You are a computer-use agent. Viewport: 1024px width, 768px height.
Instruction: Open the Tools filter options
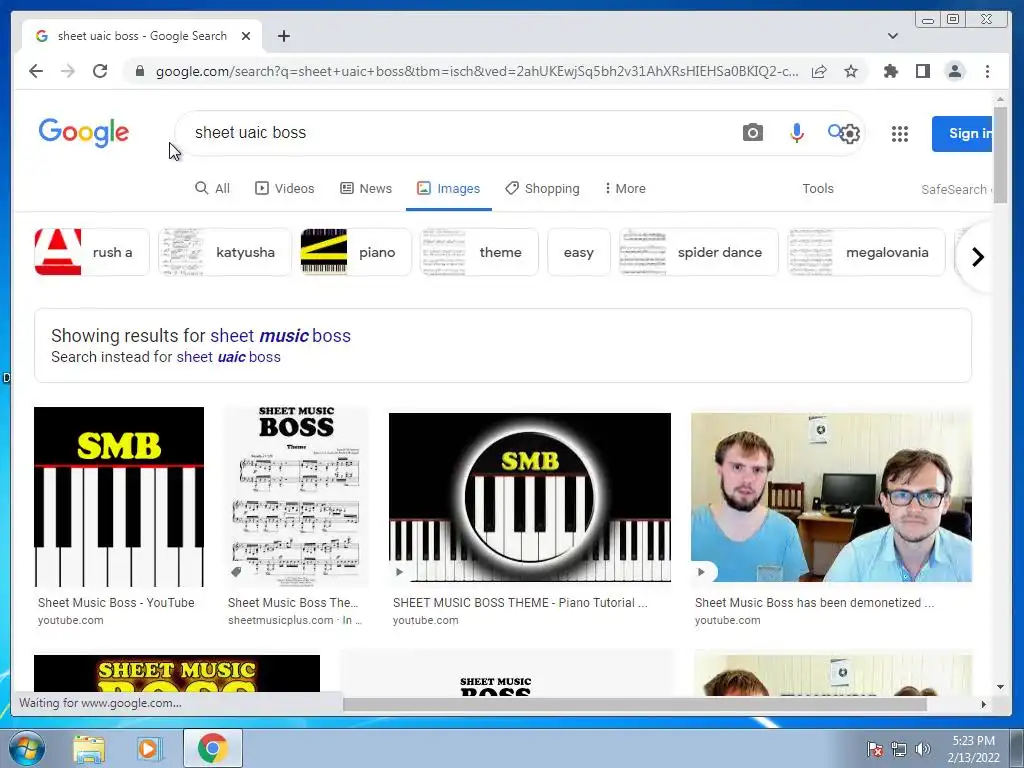pos(818,188)
